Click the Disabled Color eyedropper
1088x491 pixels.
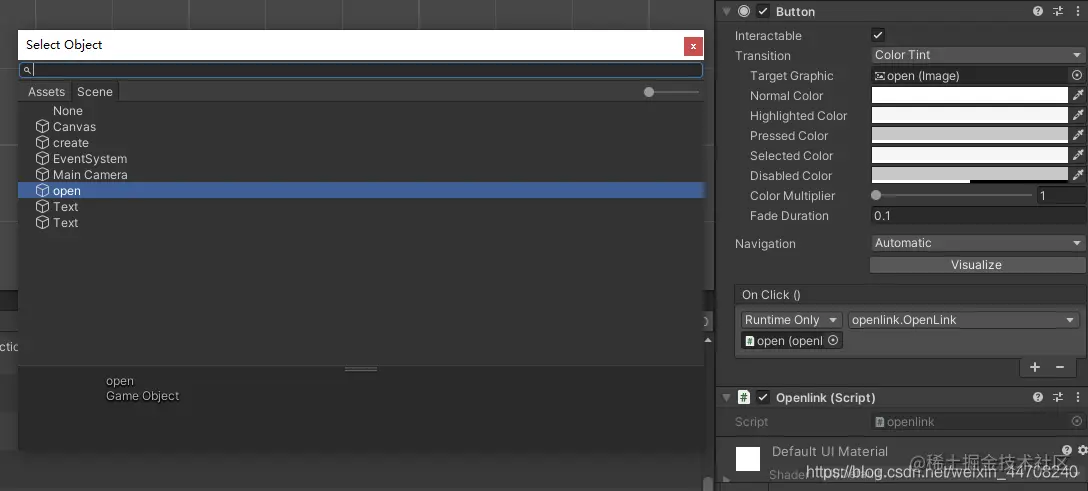click(1078, 175)
